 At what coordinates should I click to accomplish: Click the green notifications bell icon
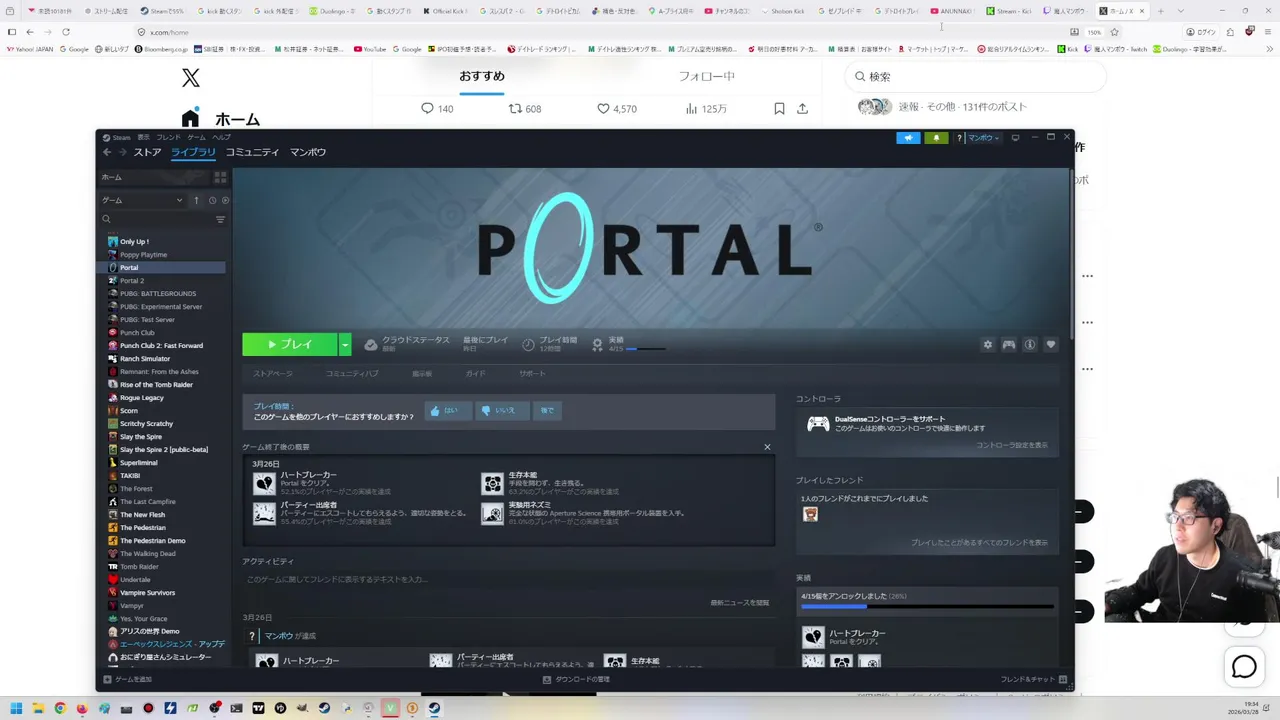pyautogui.click(x=936, y=138)
